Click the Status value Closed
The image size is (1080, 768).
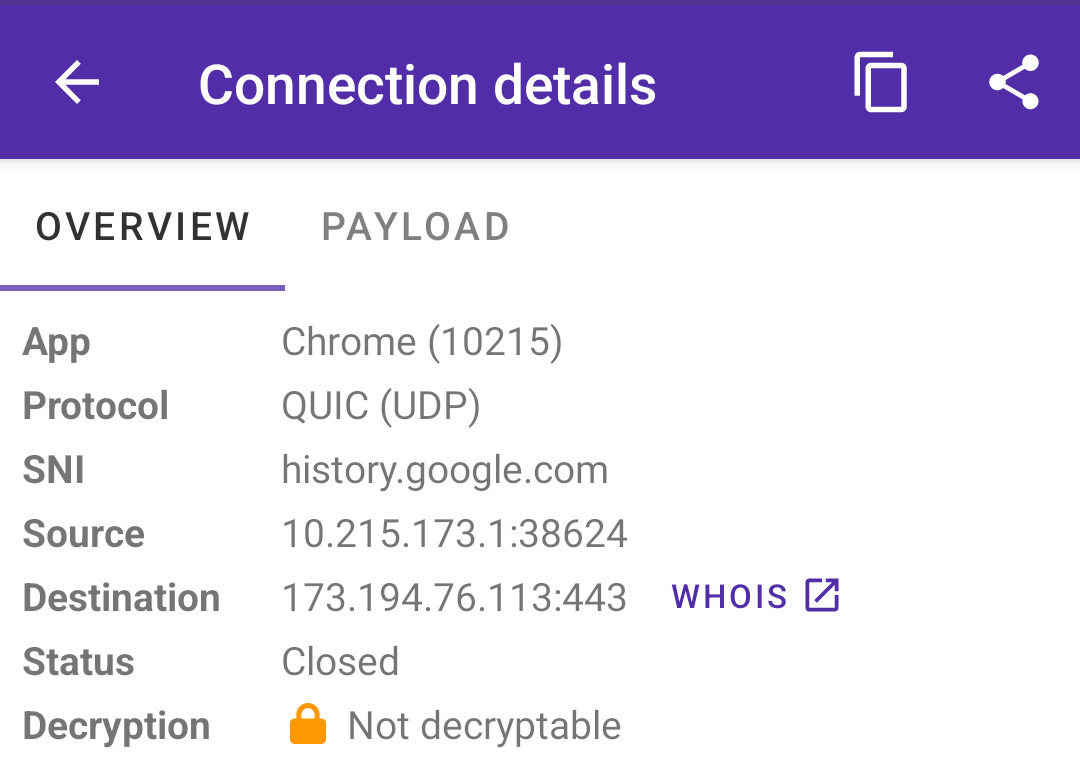point(340,661)
